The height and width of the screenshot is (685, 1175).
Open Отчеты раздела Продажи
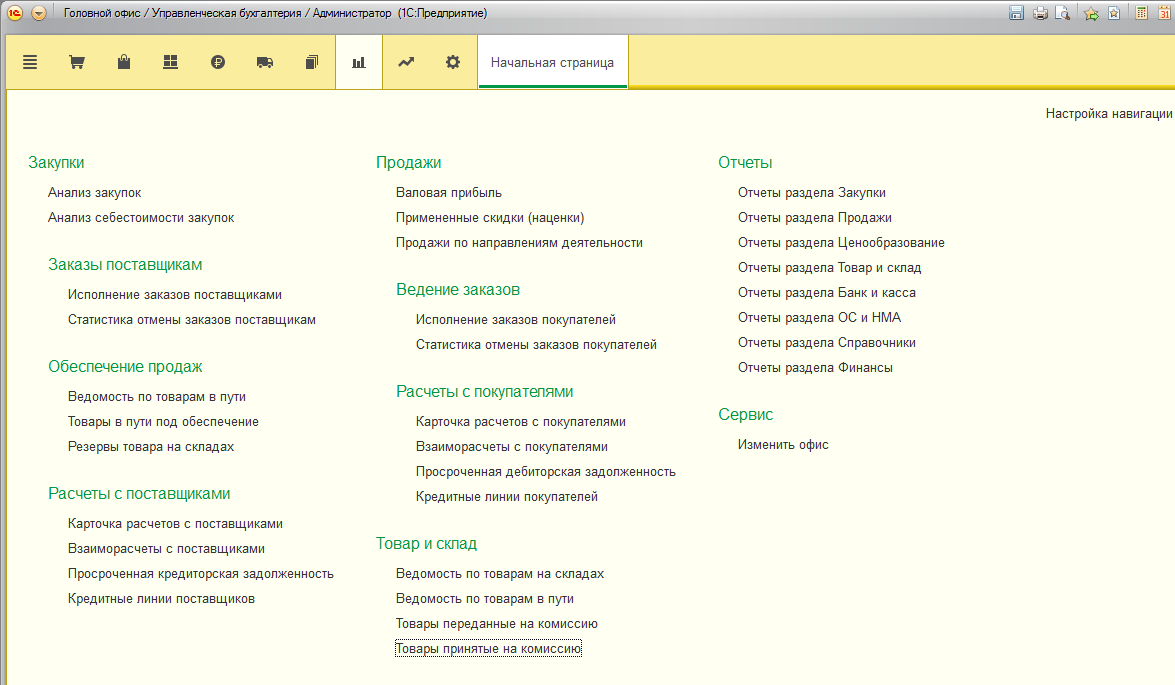tap(815, 217)
